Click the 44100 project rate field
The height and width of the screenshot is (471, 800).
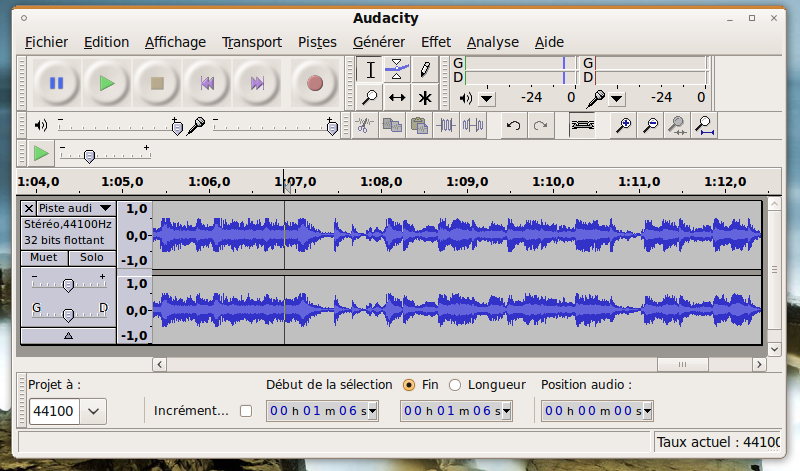(x=54, y=411)
